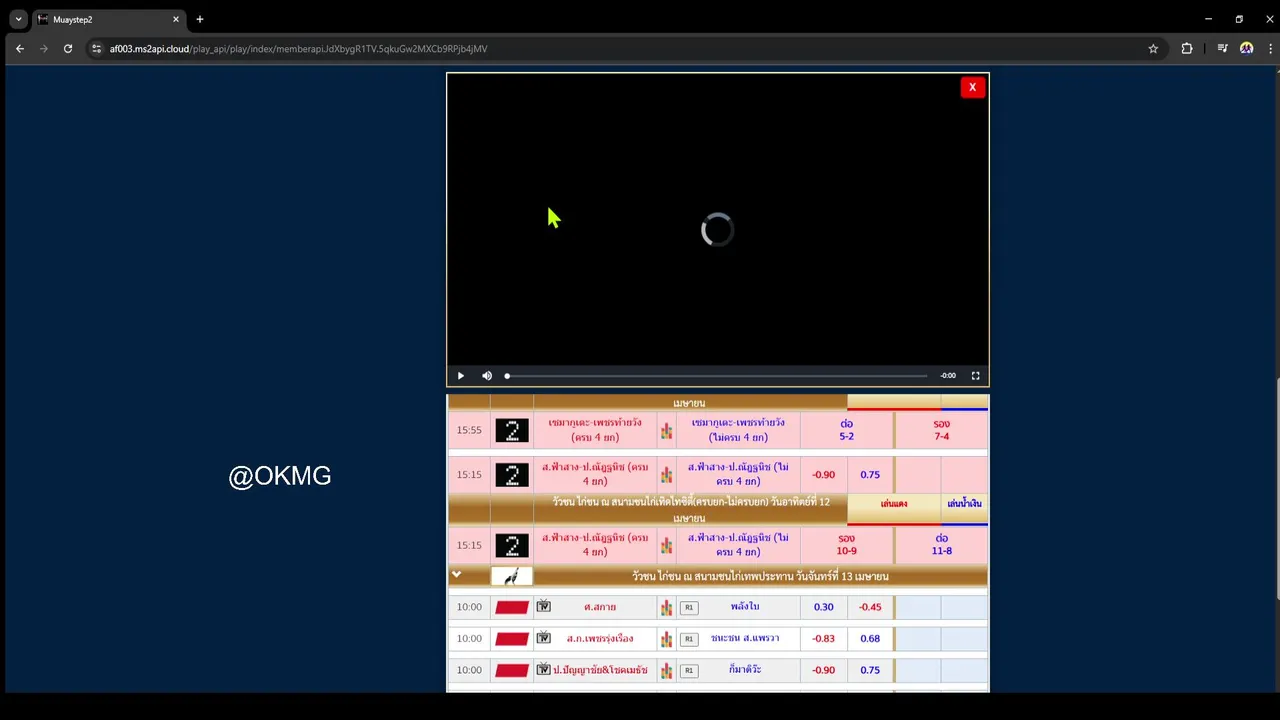Click channel 2 icon in 15:15 row with 11-8
This screenshot has width=1280, height=720.
point(512,546)
